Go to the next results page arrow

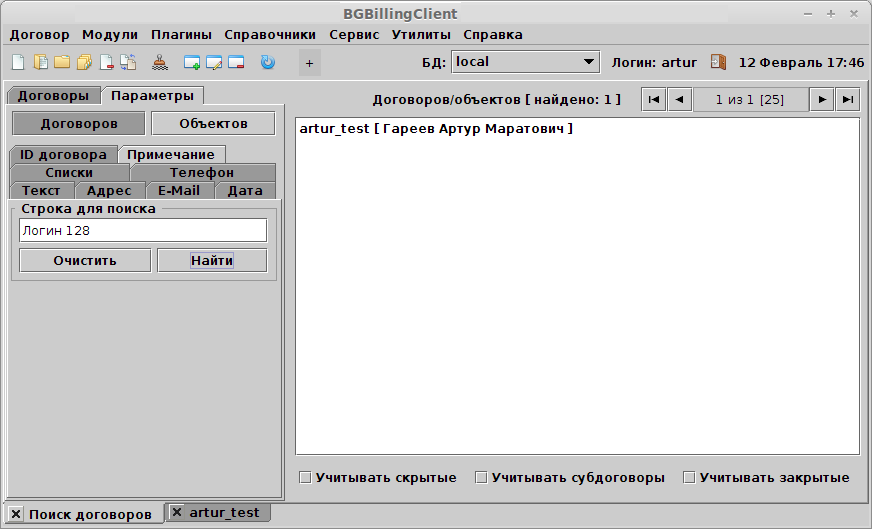822,99
